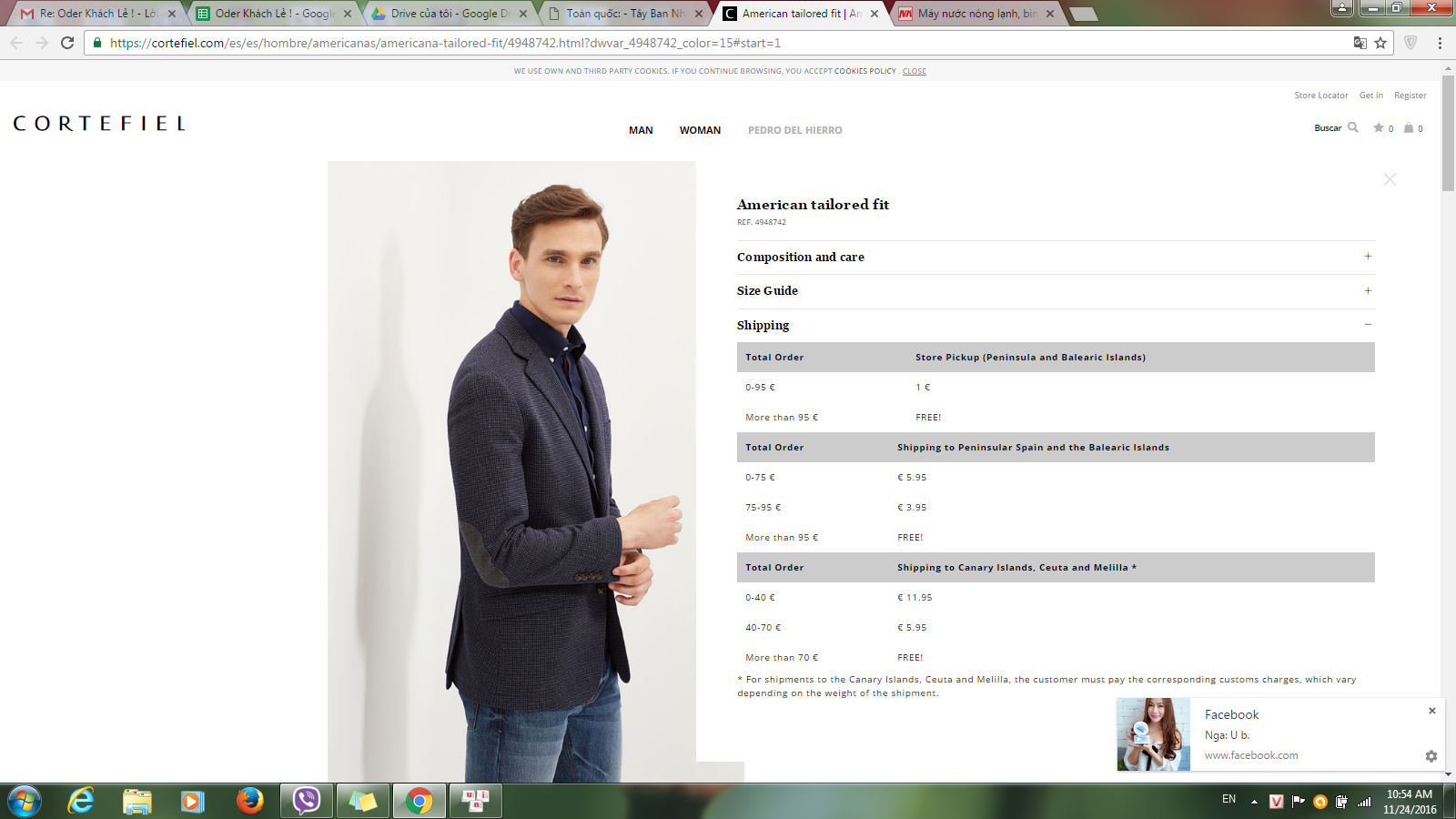
Task: Bookmark this page with the star icon
Action: pyautogui.click(x=1380, y=43)
